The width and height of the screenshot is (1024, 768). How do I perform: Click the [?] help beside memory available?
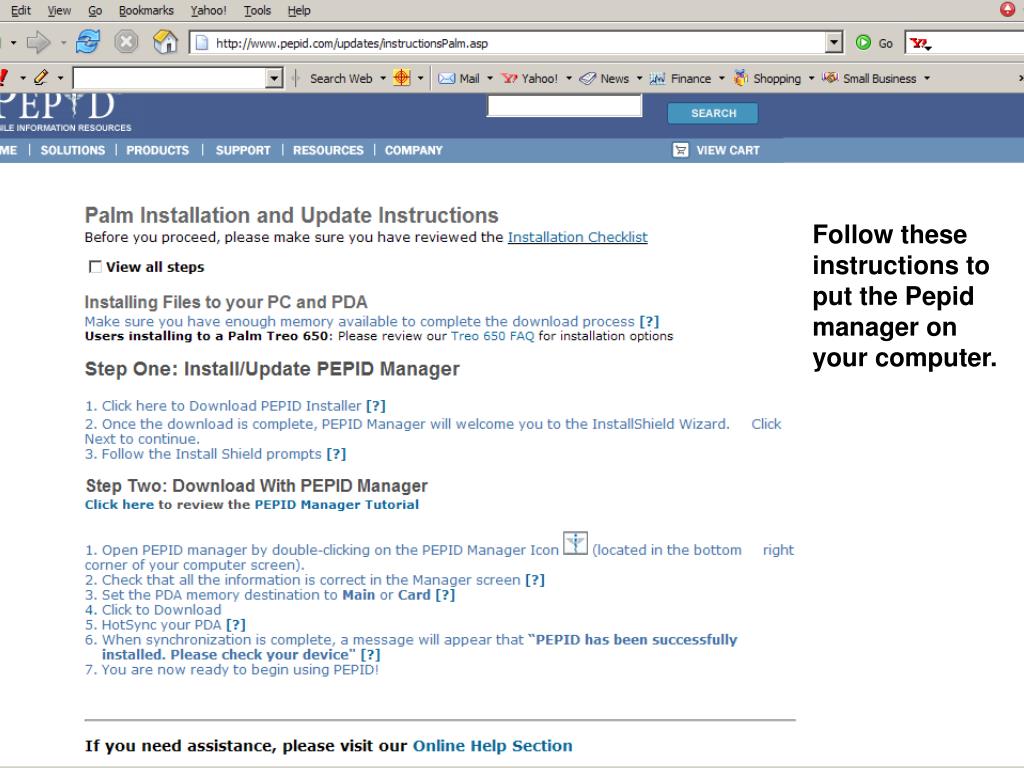649,321
